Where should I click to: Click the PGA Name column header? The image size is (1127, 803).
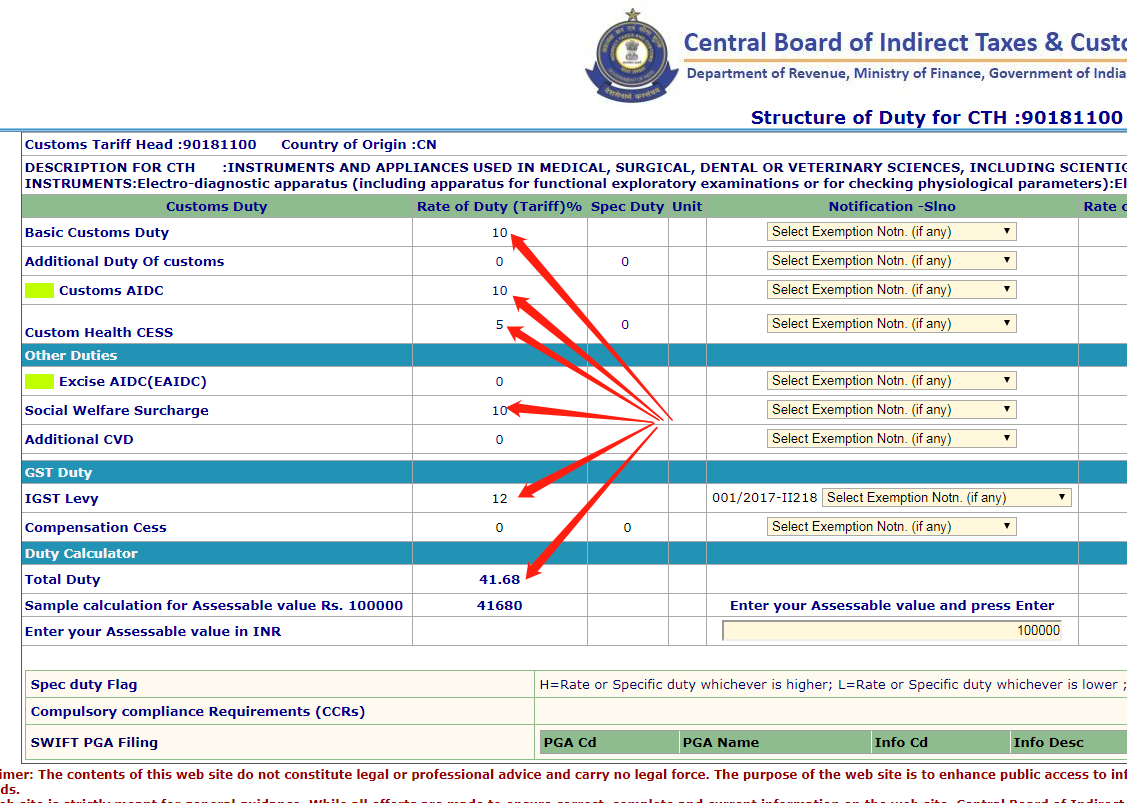[721, 743]
